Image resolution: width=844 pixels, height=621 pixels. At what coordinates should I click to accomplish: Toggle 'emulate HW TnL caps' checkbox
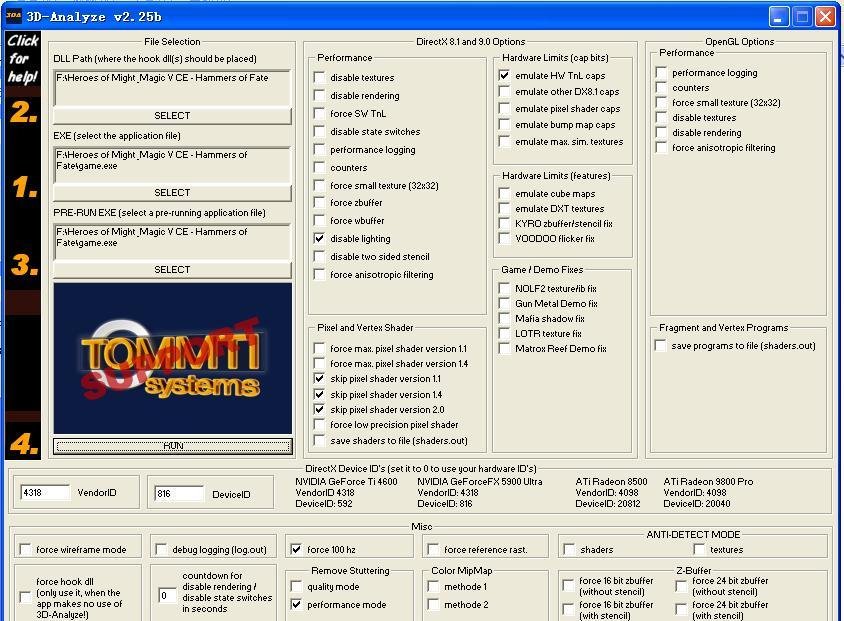tap(505, 76)
